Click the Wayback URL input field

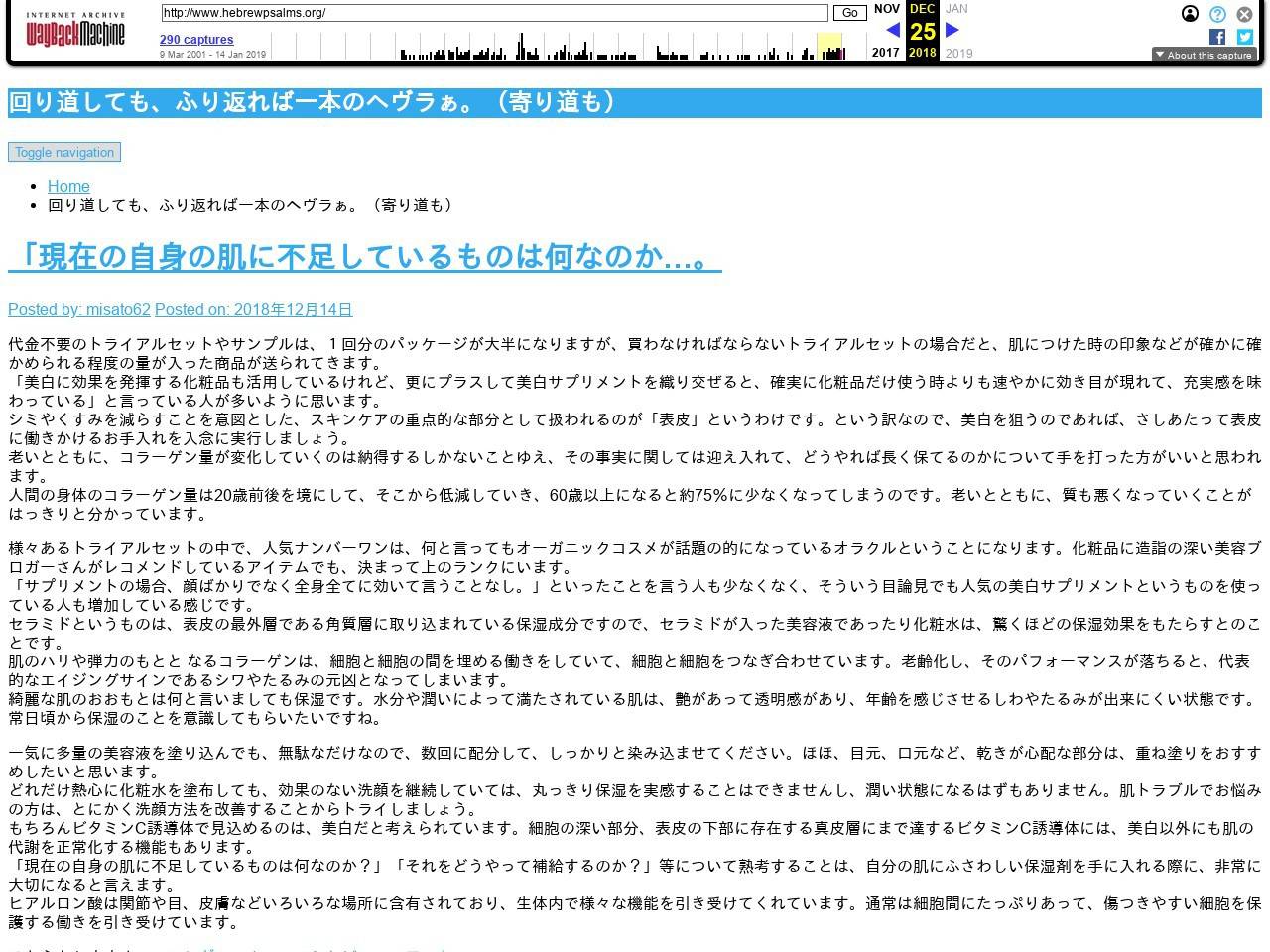pyautogui.click(x=493, y=13)
